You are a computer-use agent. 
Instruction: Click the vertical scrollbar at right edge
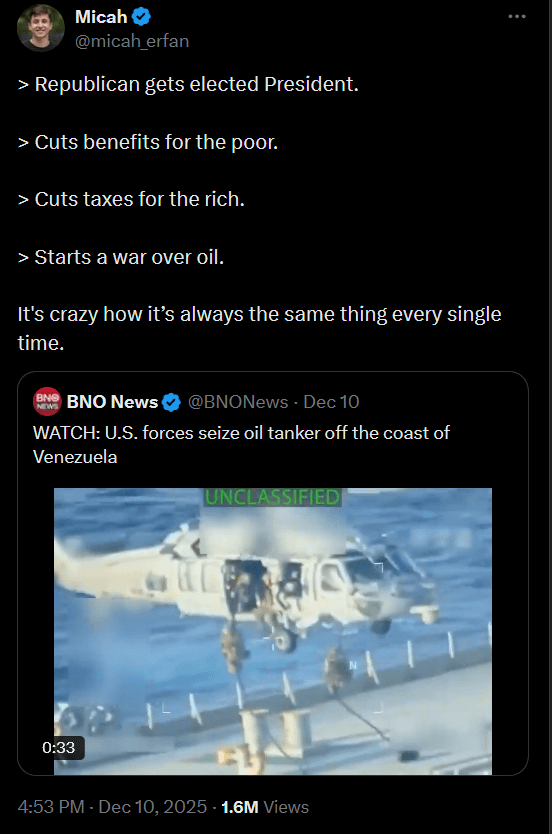pos(550,417)
